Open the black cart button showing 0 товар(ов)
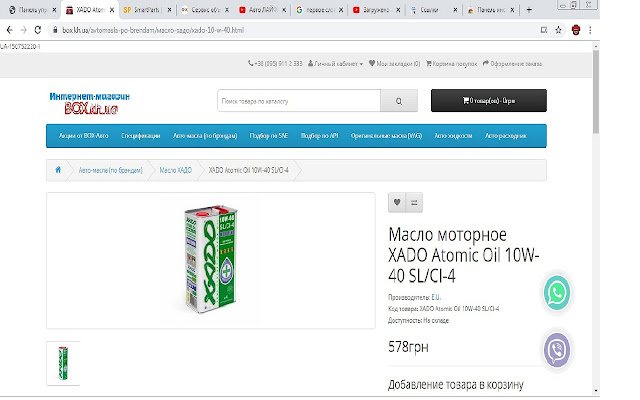Viewport: 640px width, 400px height. (x=489, y=100)
